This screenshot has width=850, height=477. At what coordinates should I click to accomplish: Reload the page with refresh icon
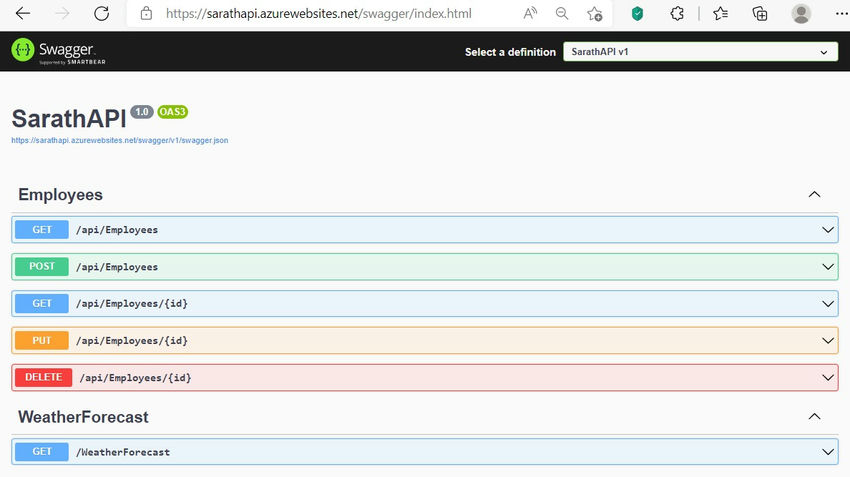coord(101,14)
